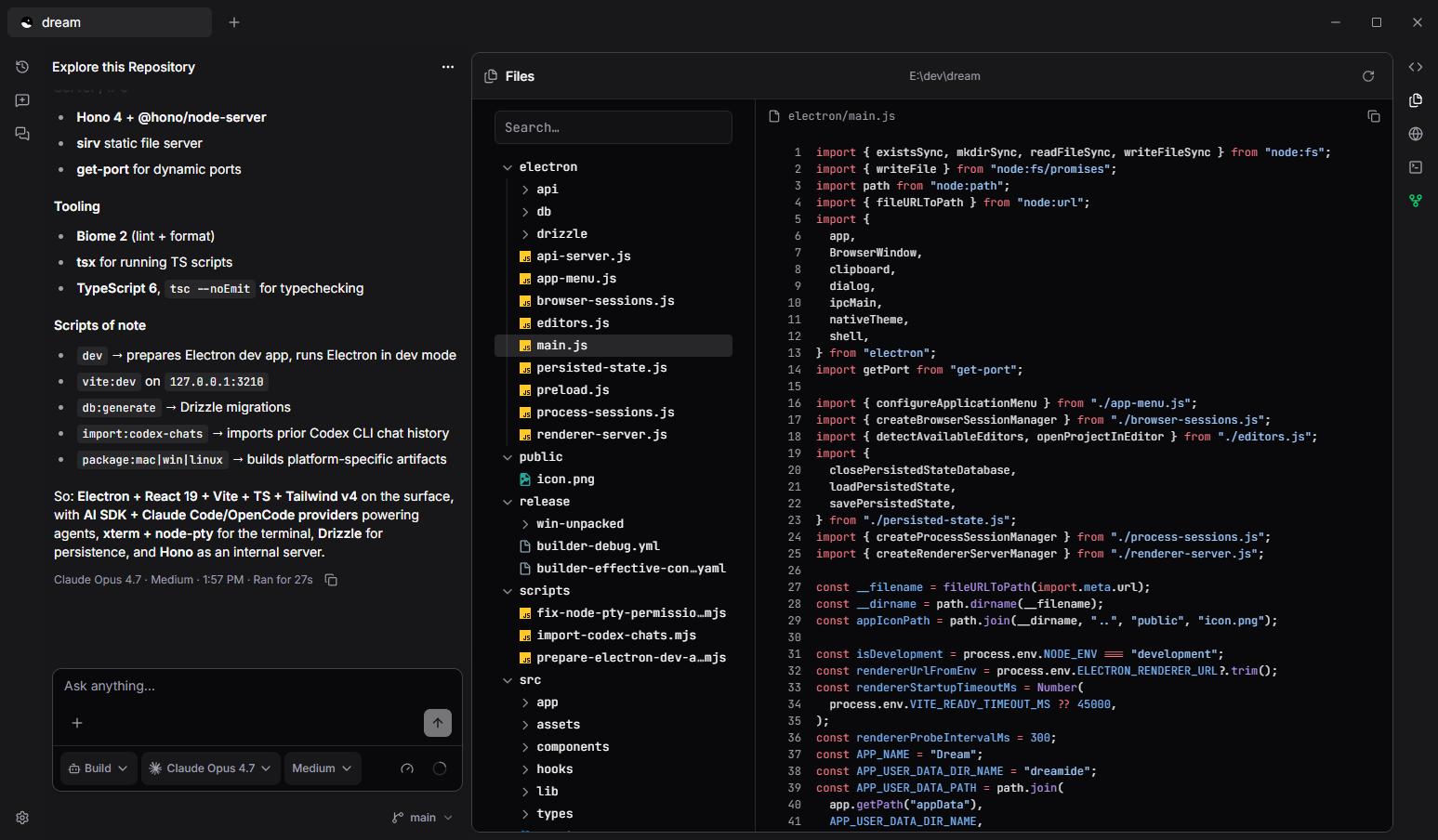Open browser-sessions.js file
Image resolution: width=1438 pixels, height=840 pixels.
613,301
